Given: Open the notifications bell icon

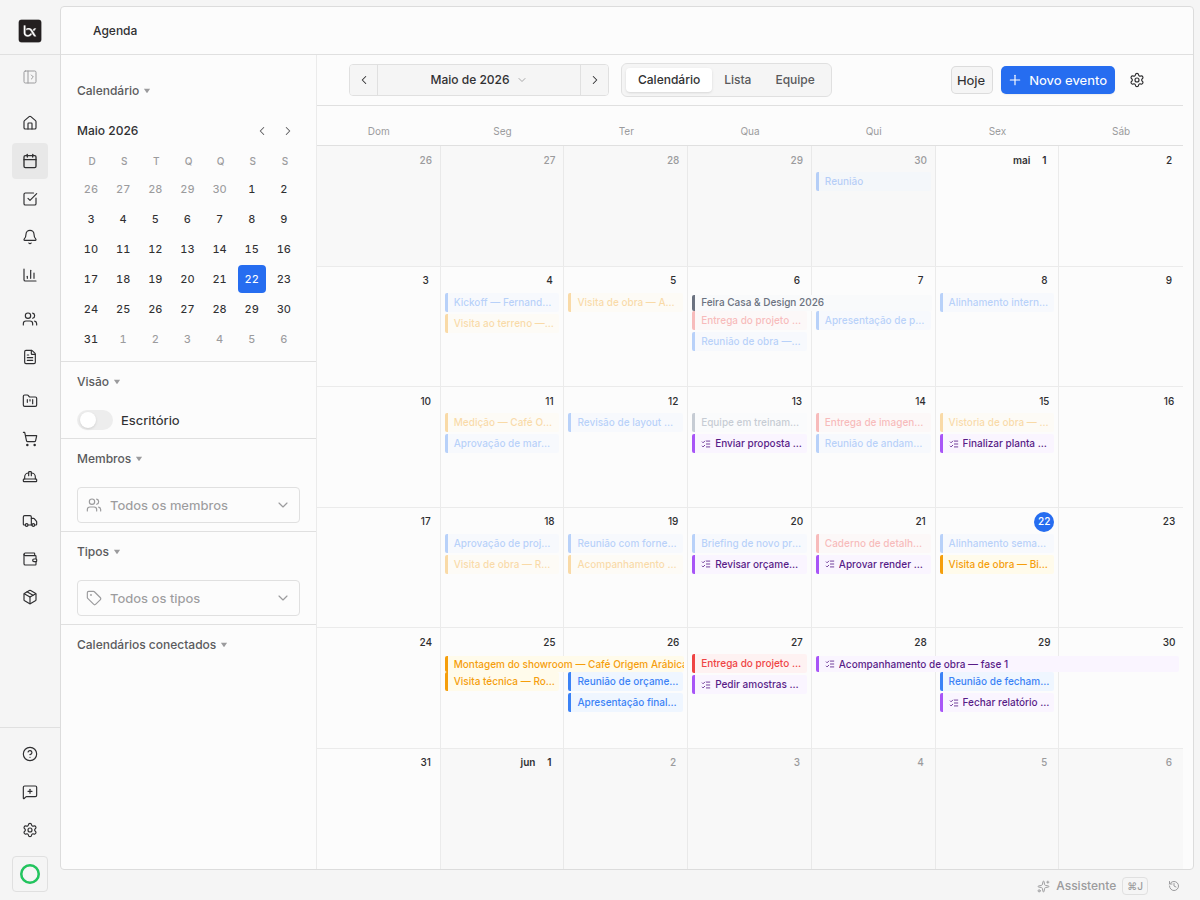Looking at the screenshot, I should [x=30, y=237].
